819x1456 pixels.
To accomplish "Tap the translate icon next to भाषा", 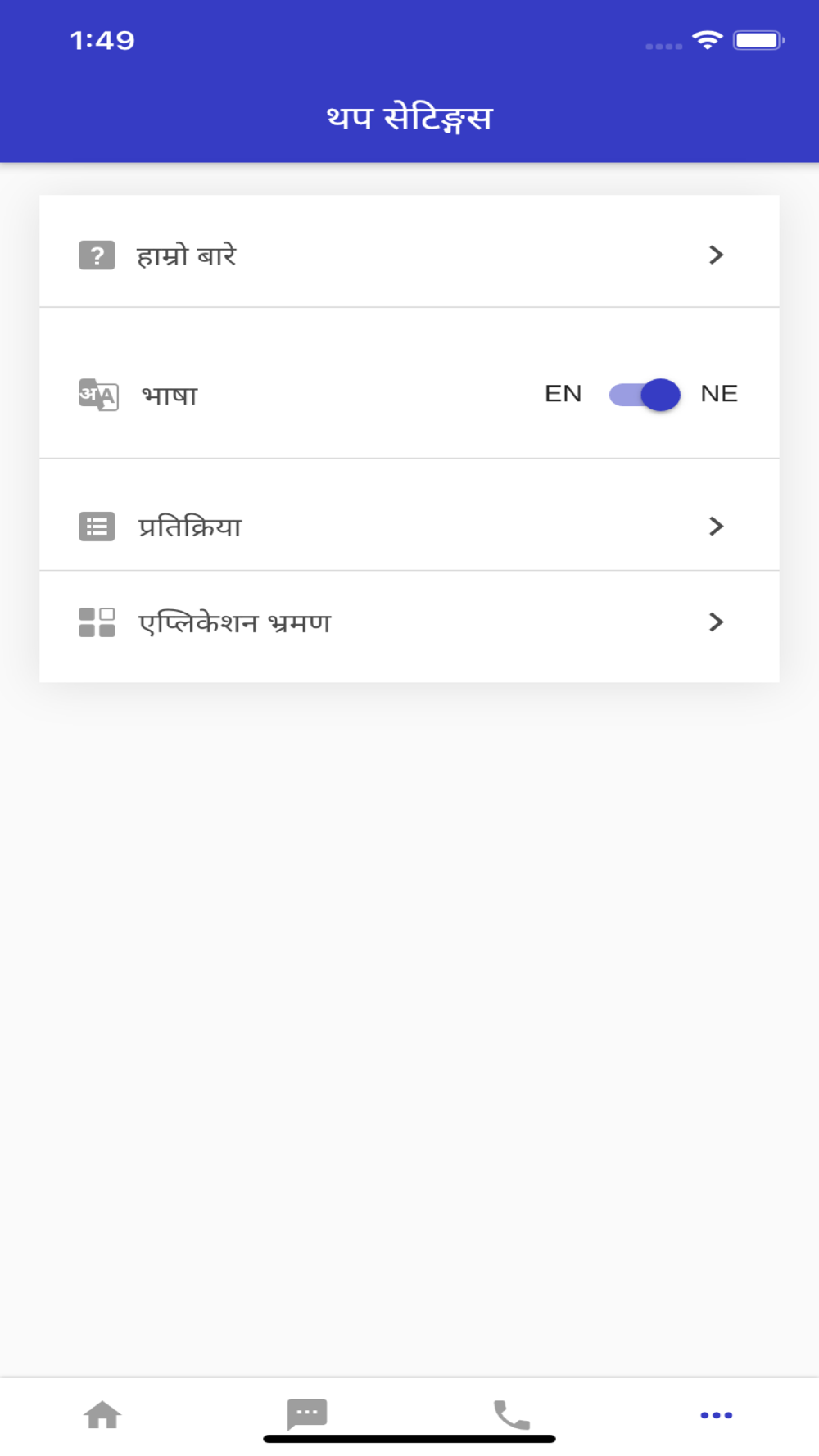I will click(x=98, y=395).
